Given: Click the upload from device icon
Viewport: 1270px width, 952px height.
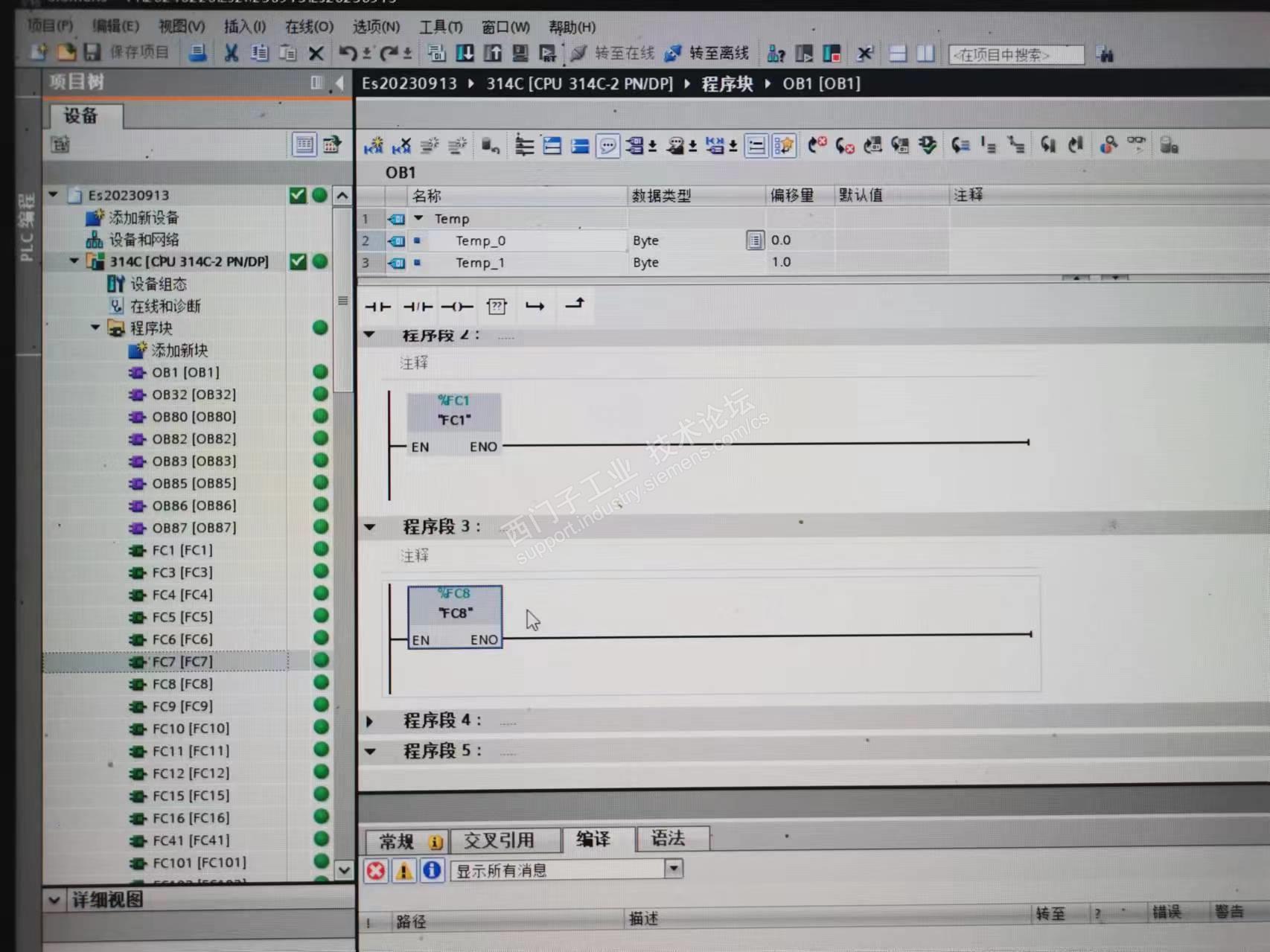Looking at the screenshot, I should pos(492,53).
